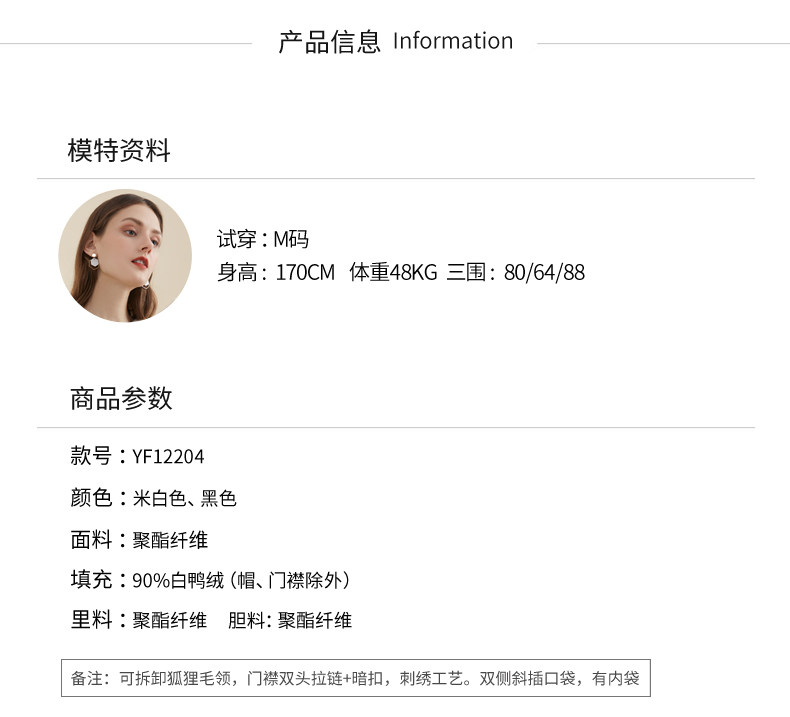Screen dimensions: 790x717
Task: Click the 里料 聚酯纤维 lining text
Action: pos(139,620)
